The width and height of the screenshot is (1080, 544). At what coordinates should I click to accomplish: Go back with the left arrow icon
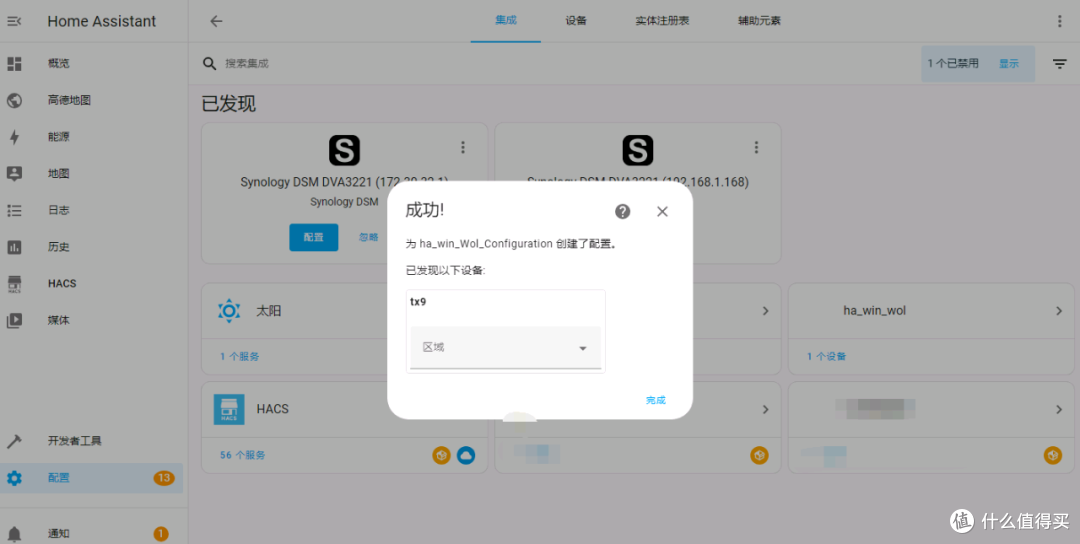point(216,21)
